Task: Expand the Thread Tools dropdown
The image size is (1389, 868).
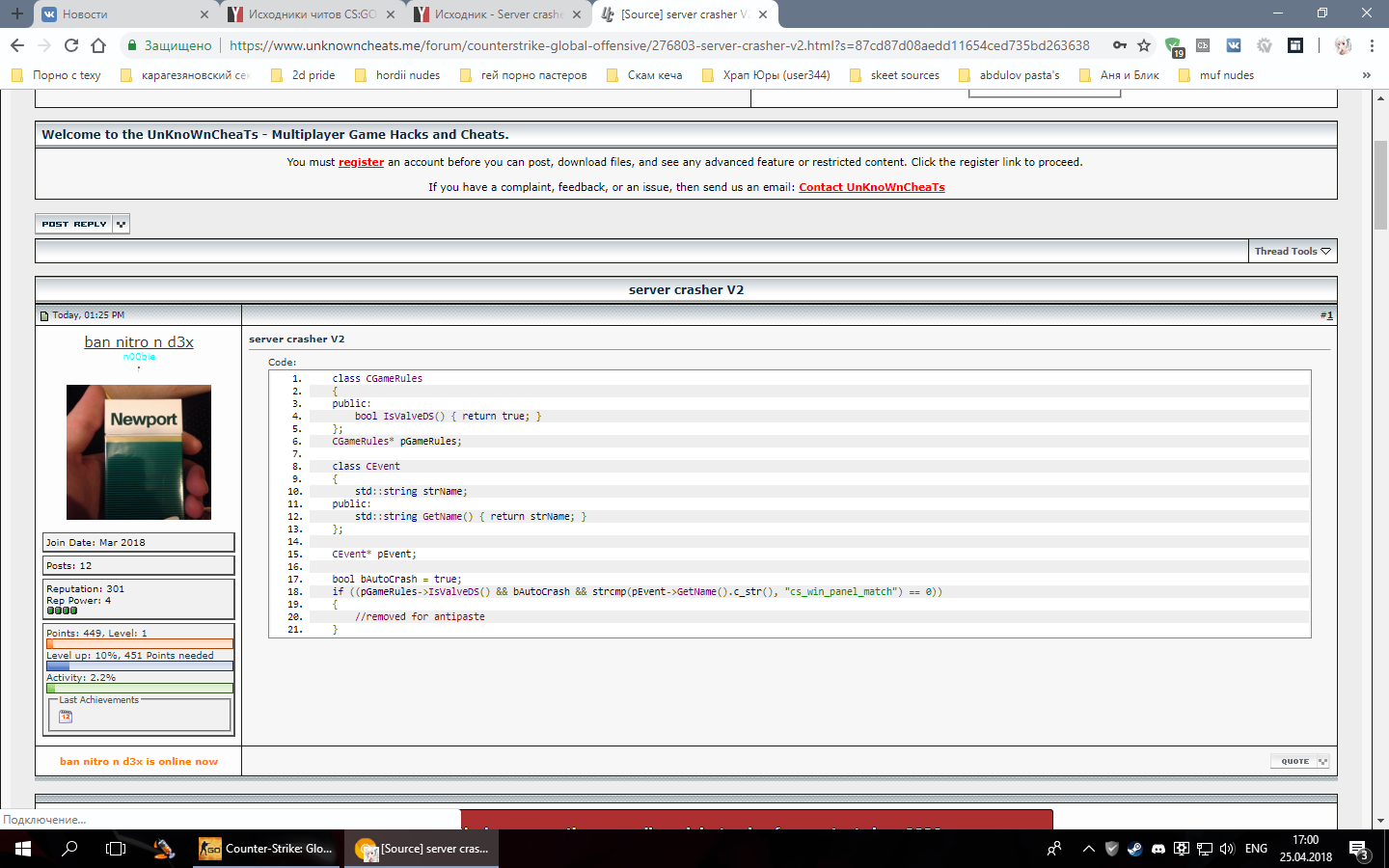Action: click(x=1293, y=251)
